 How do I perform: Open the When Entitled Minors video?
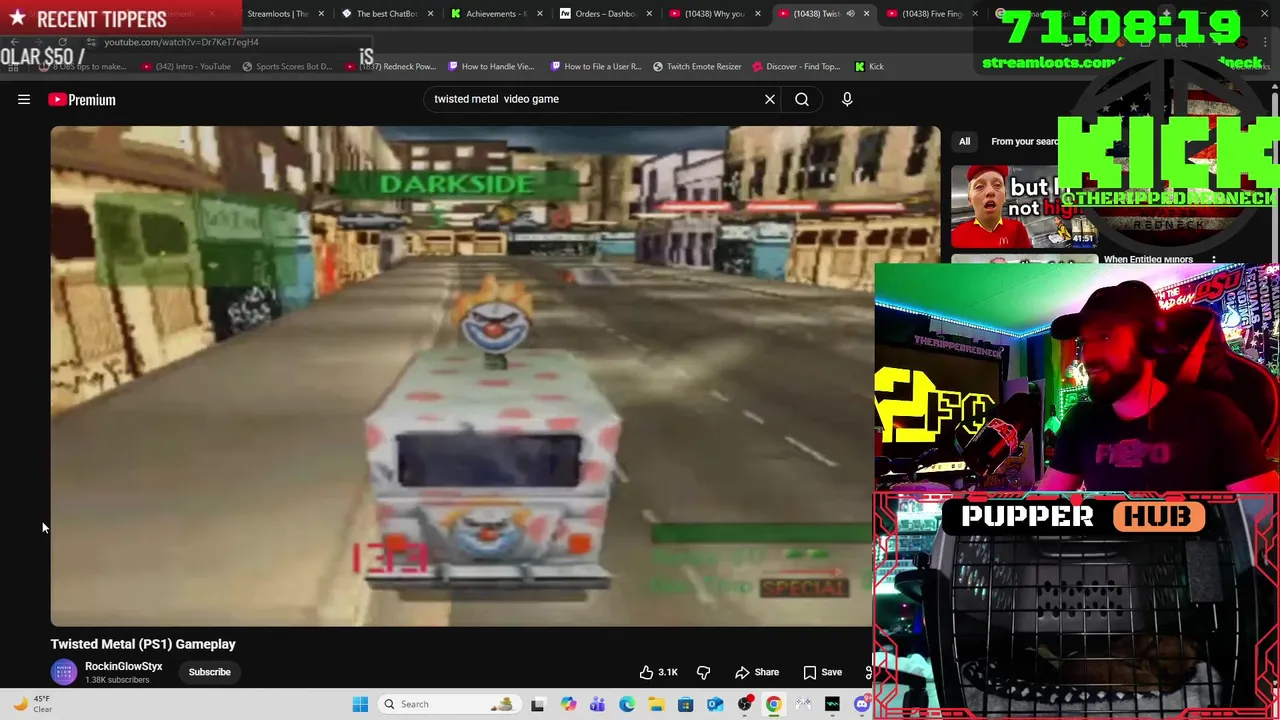1148,260
